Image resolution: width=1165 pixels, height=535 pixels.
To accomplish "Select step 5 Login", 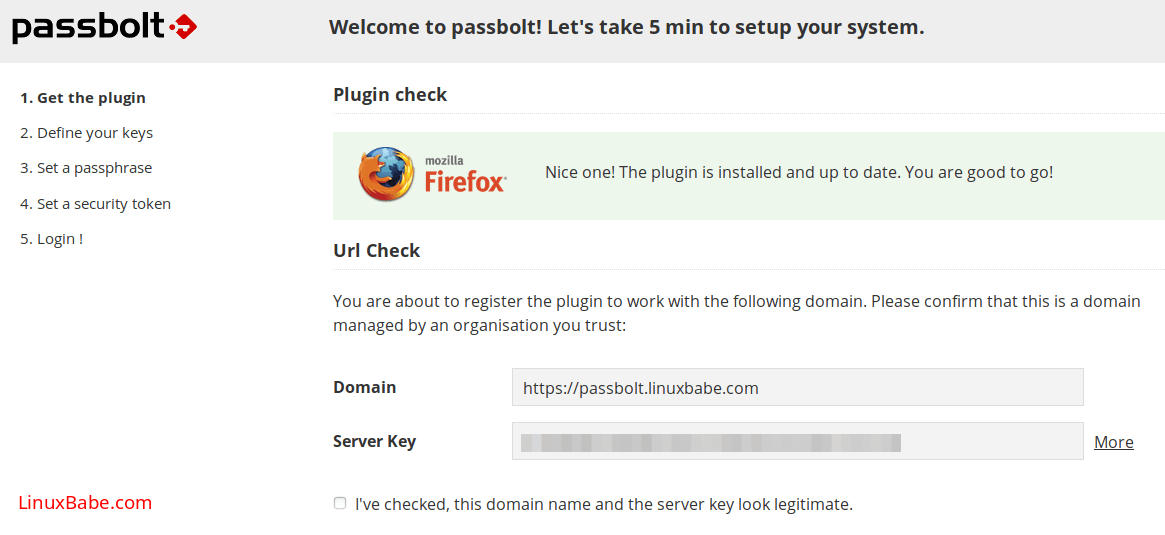I will [x=52, y=239].
